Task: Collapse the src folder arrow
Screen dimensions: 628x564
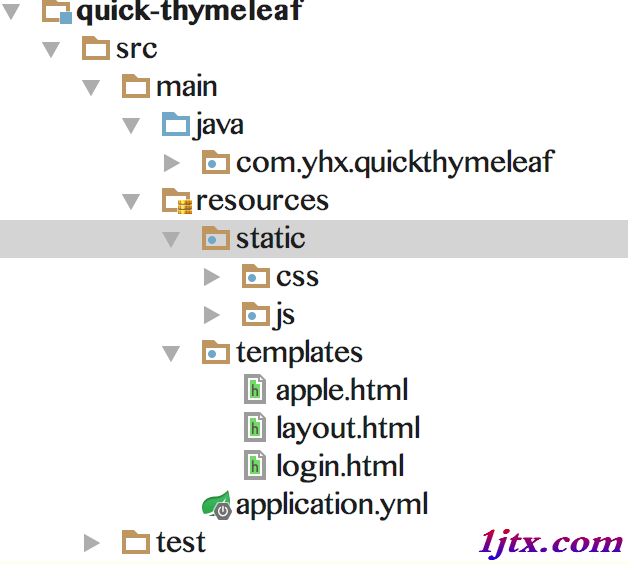Action: [x=51, y=49]
